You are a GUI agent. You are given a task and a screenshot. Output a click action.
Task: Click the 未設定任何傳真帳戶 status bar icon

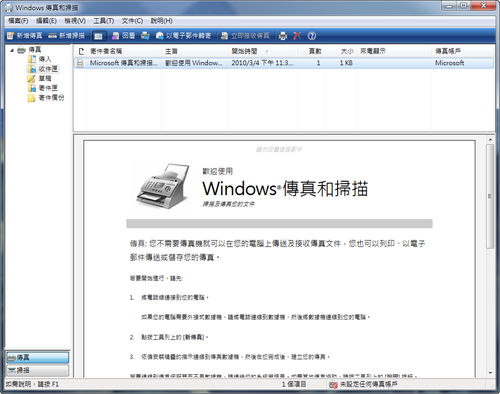coord(333,385)
